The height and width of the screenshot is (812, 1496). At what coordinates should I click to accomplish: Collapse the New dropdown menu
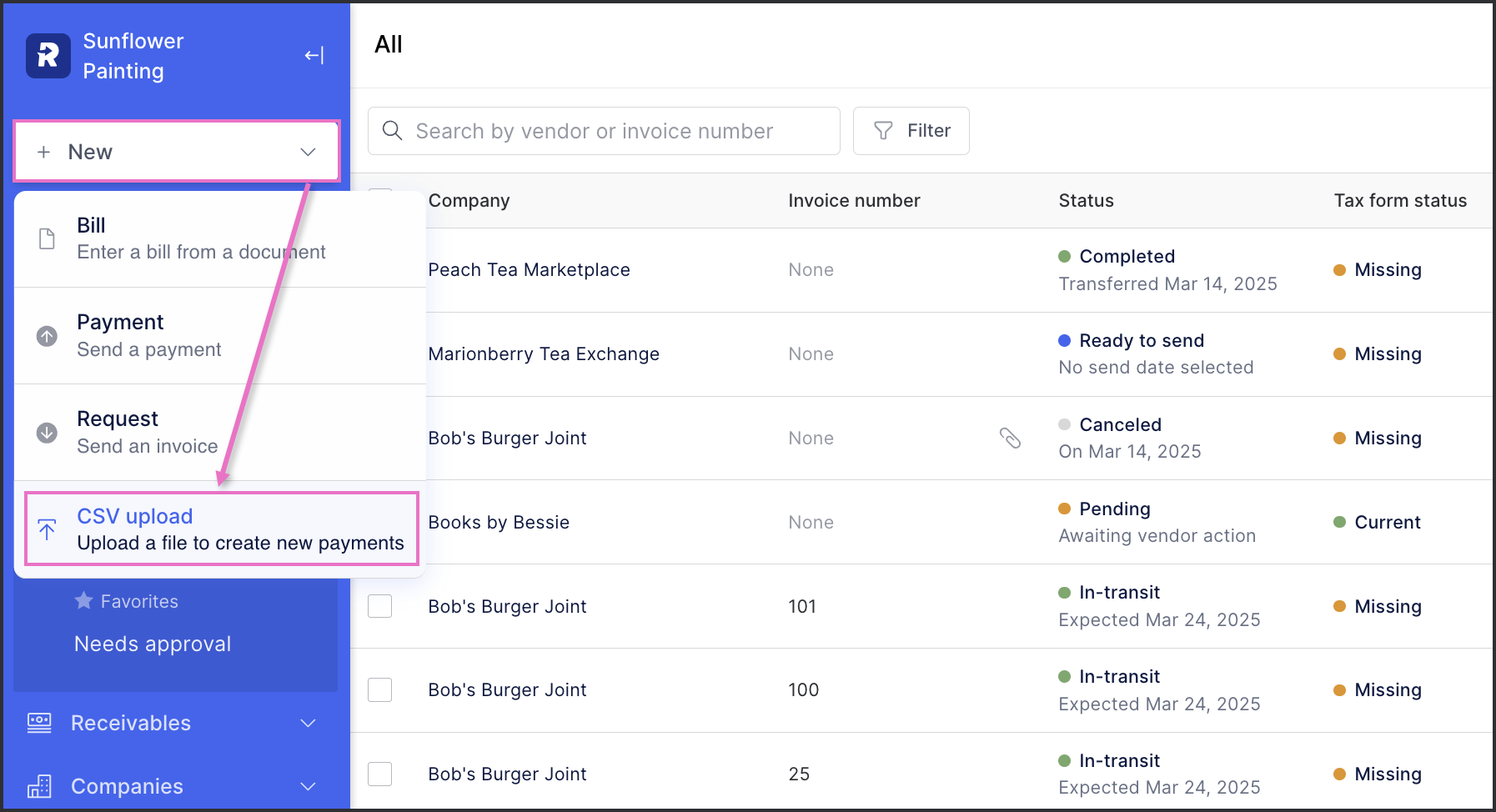[x=308, y=152]
